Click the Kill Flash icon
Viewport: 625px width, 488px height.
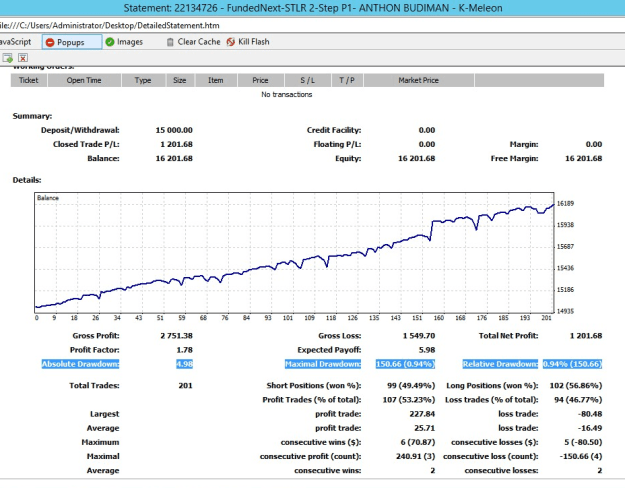[x=230, y=42]
